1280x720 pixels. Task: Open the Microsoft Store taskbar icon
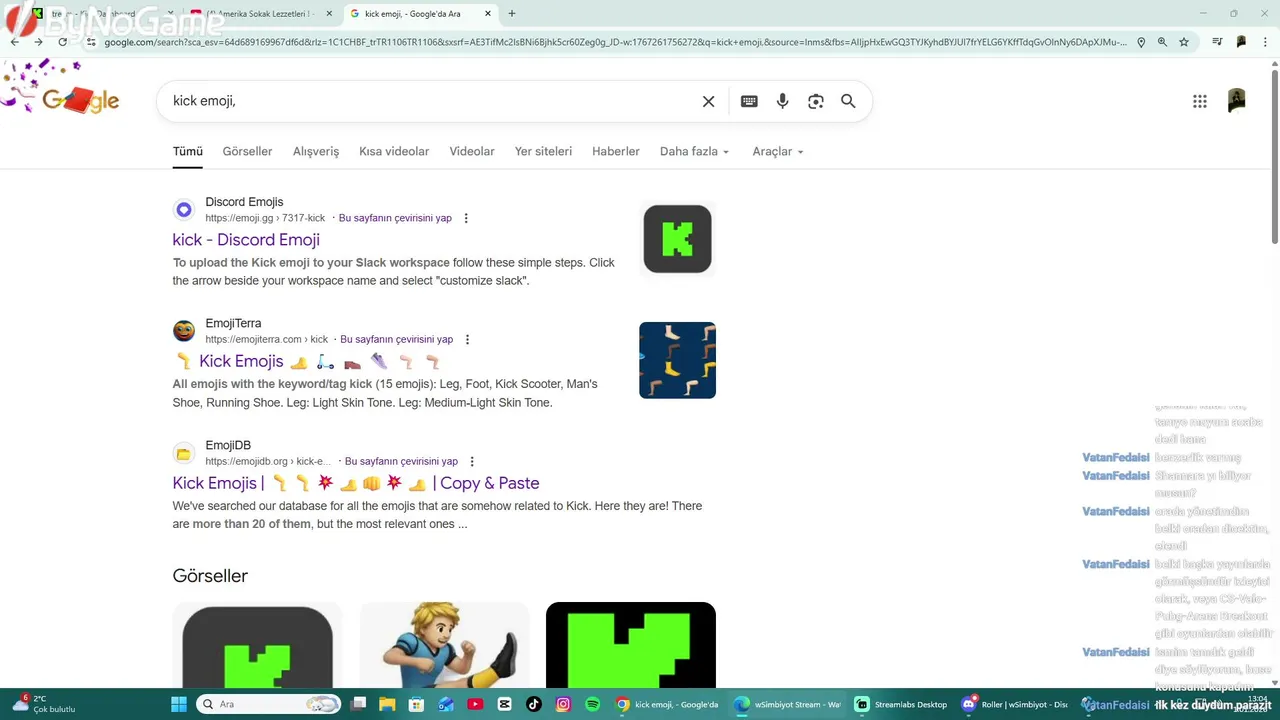(x=416, y=704)
